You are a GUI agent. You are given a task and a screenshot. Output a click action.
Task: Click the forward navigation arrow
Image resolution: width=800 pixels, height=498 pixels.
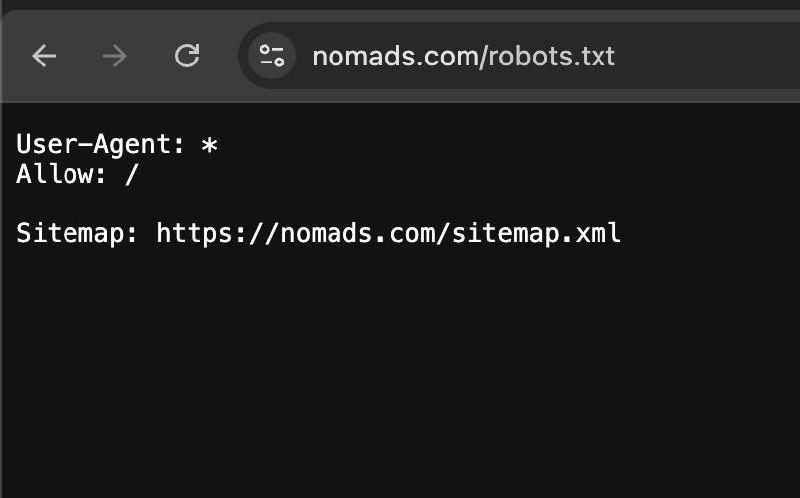(115, 56)
